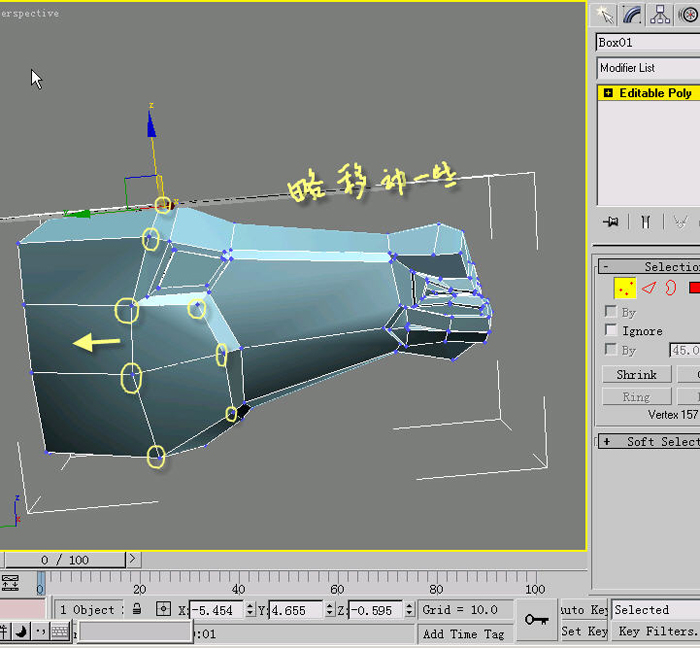Collapse the Selection rollout header
700x648 pixels.
(649, 266)
